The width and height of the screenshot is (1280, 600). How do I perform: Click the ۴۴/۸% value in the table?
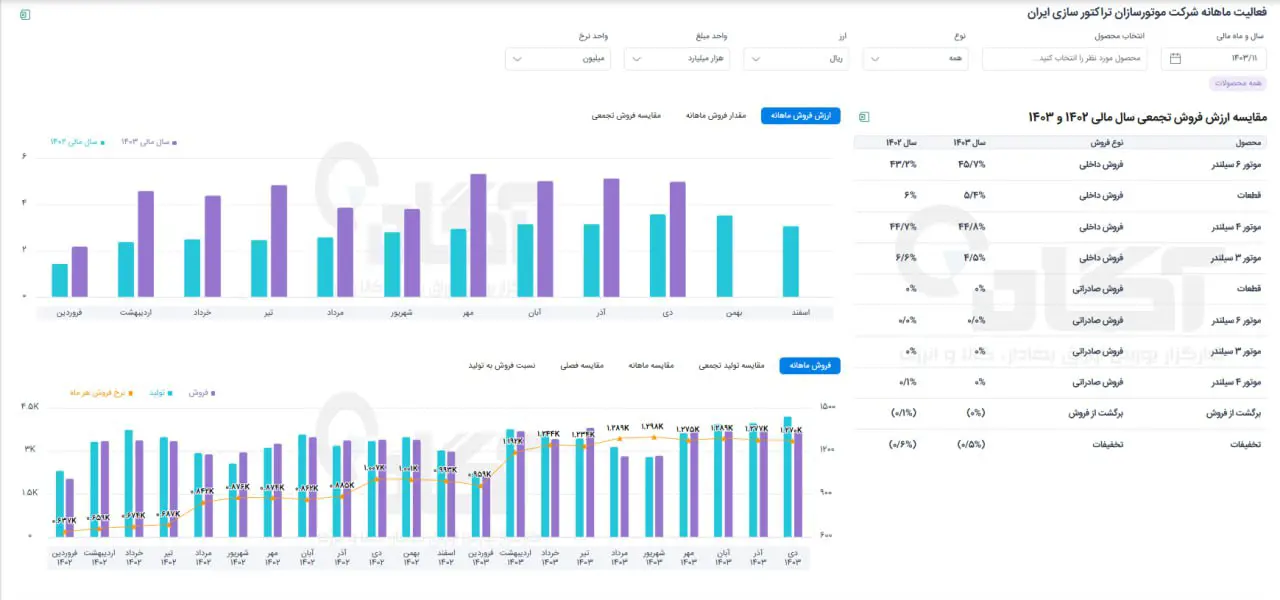click(x=972, y=226)
